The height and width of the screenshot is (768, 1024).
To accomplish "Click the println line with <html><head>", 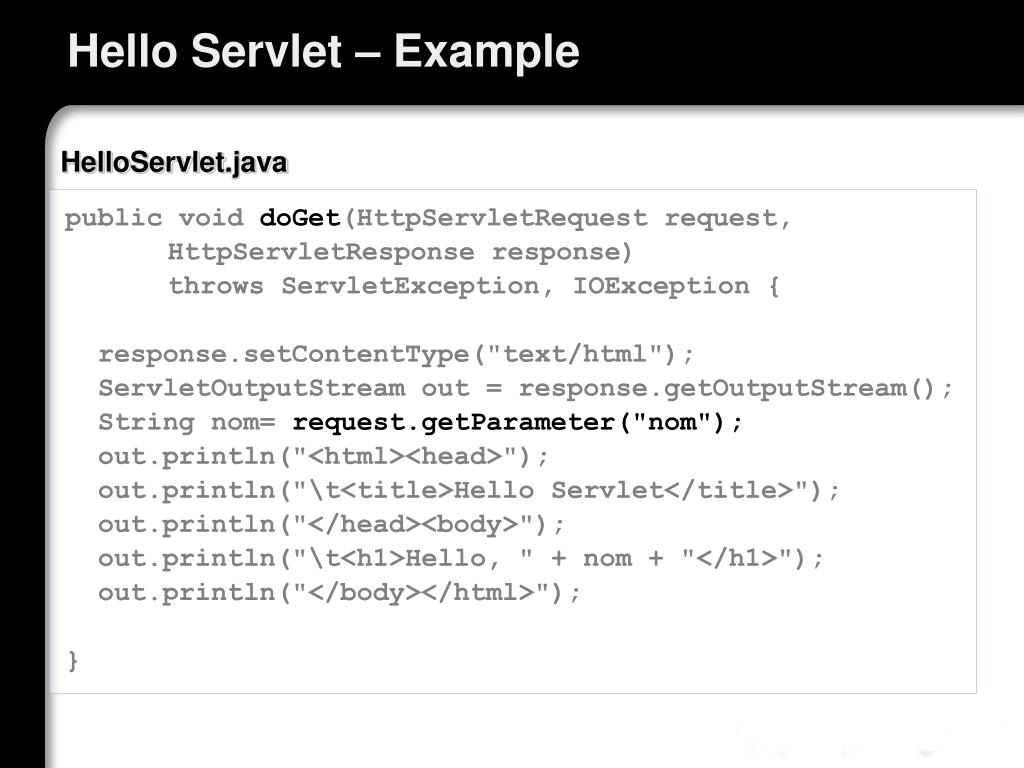I will [323, 456].
